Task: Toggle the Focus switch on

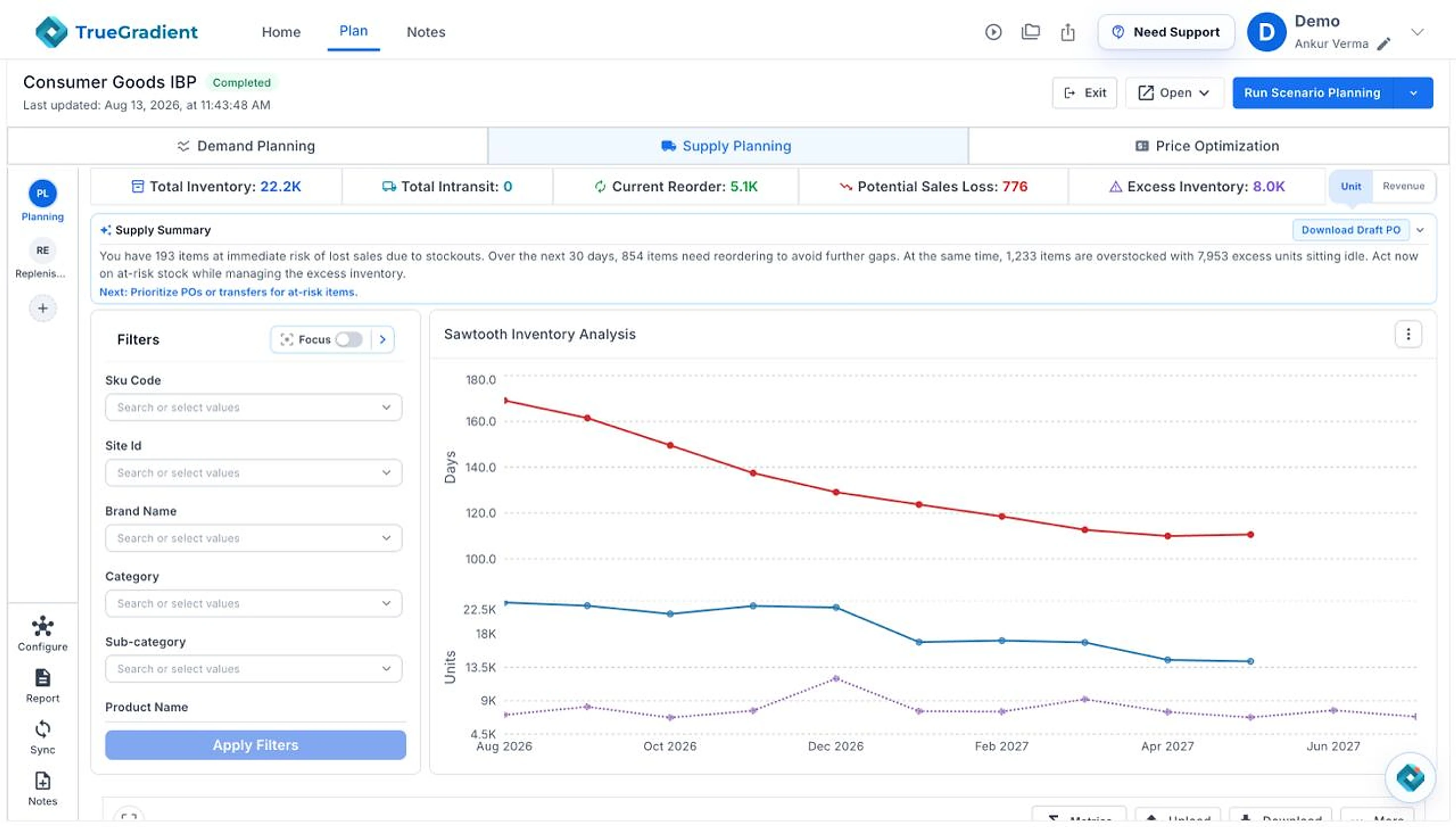Action: click(349, 339)
